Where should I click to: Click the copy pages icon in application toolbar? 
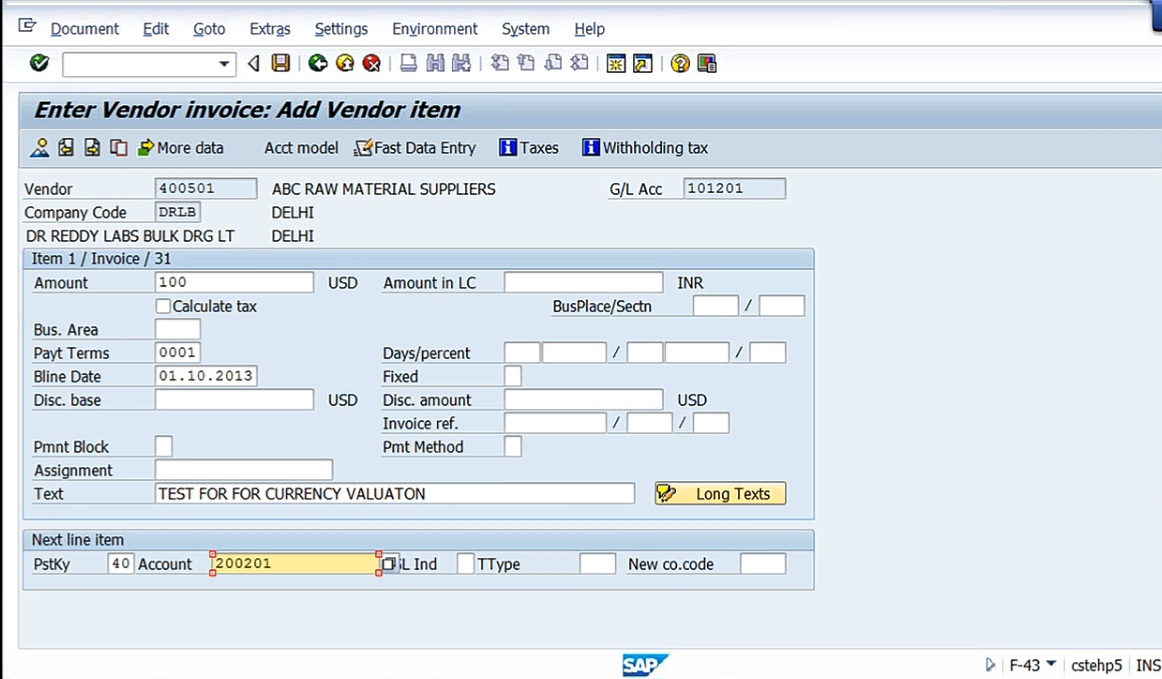point(119,148)
